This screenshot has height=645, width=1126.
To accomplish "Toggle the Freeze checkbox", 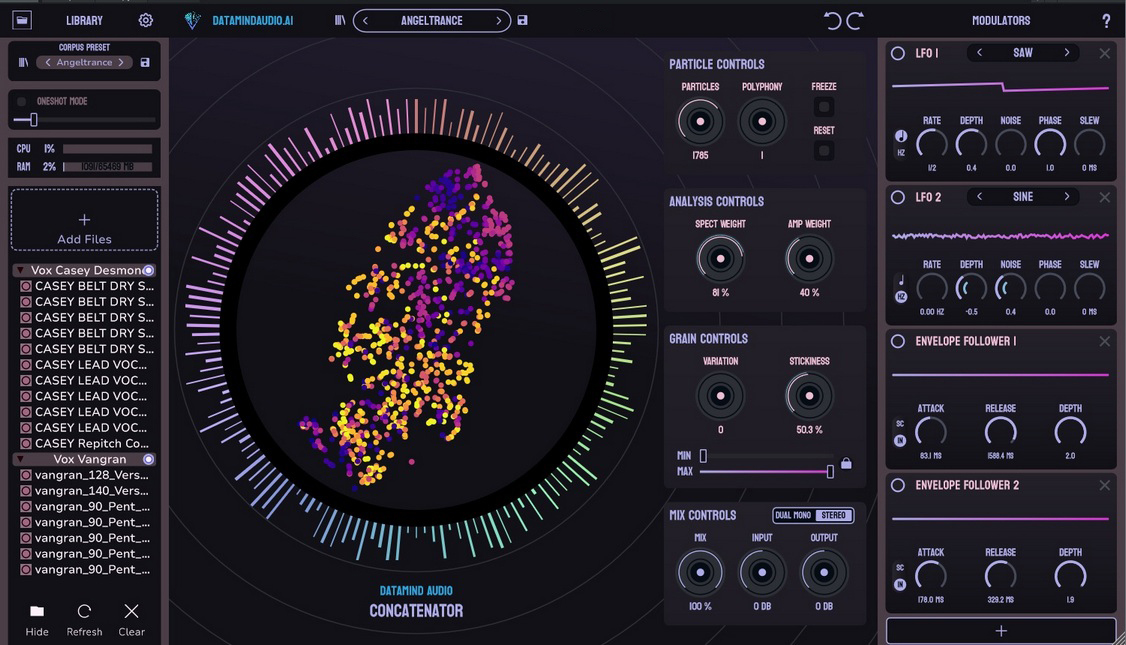I will 824,107.
